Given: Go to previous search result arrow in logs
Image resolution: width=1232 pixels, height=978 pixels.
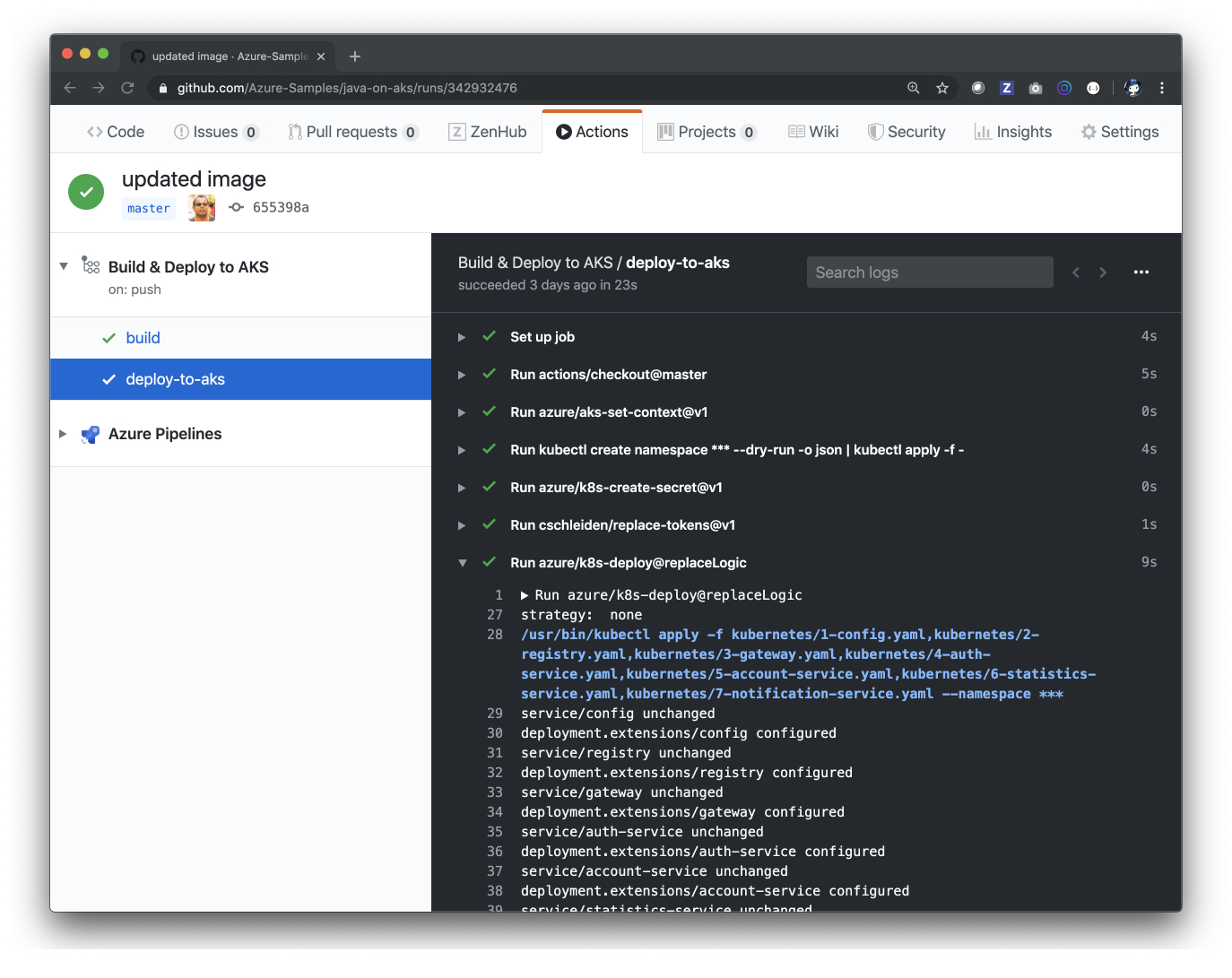Looking at the screenshot, I should 1076,273.
